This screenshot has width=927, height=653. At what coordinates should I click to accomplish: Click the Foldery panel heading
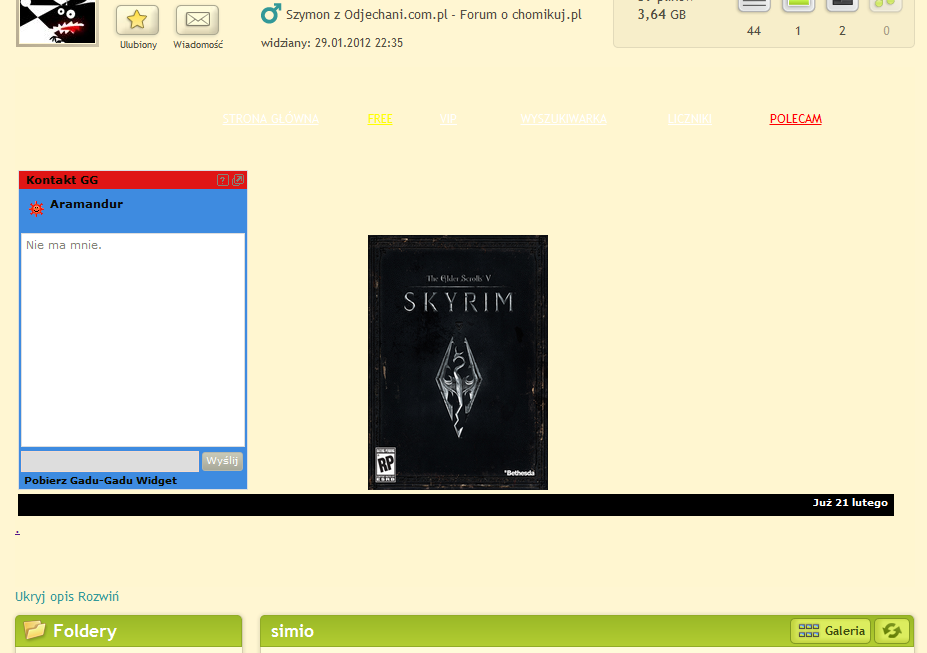[x=85, y=631]
